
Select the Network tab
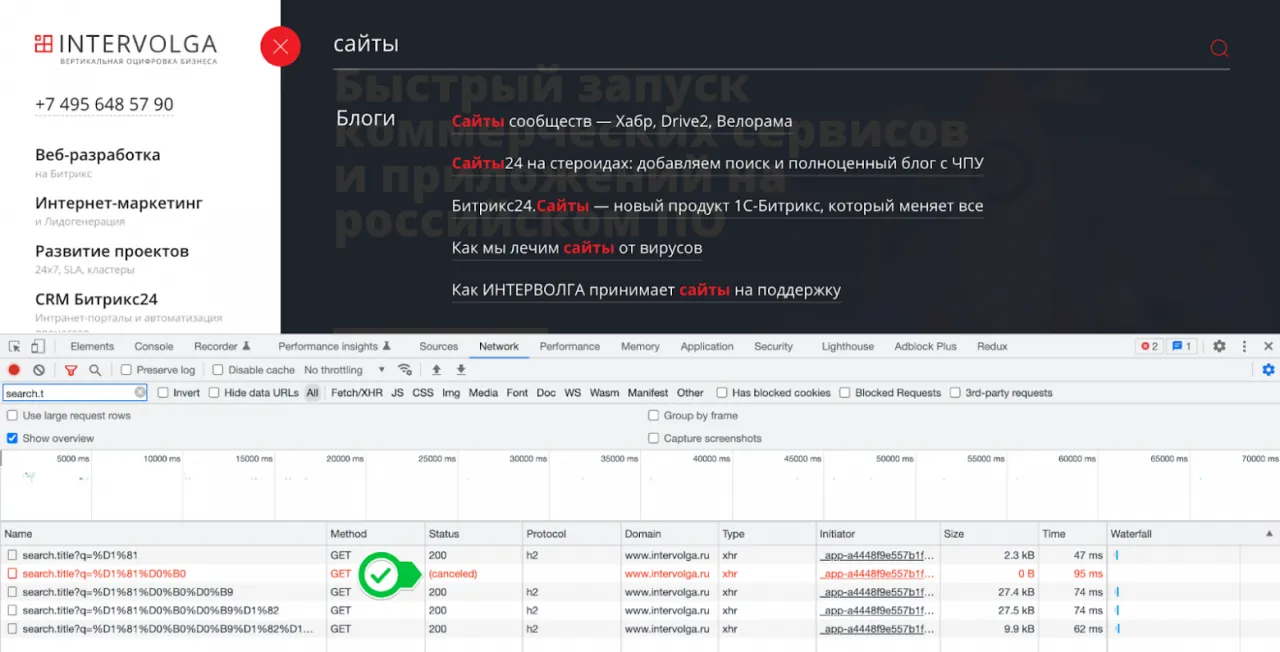[x=498, y=346]
